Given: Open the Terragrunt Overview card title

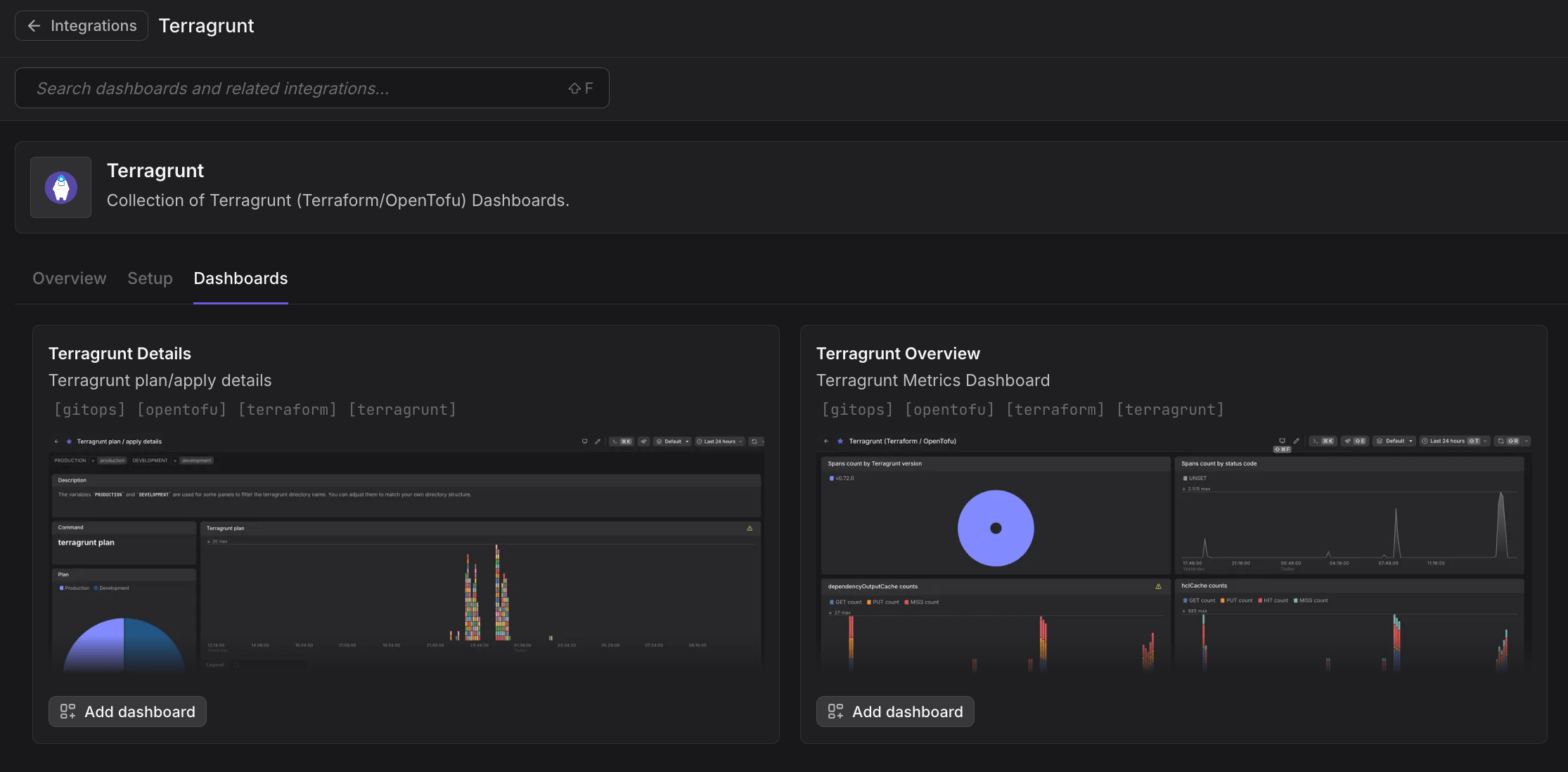Looking at the screenshot, I should tap(898, 354).
